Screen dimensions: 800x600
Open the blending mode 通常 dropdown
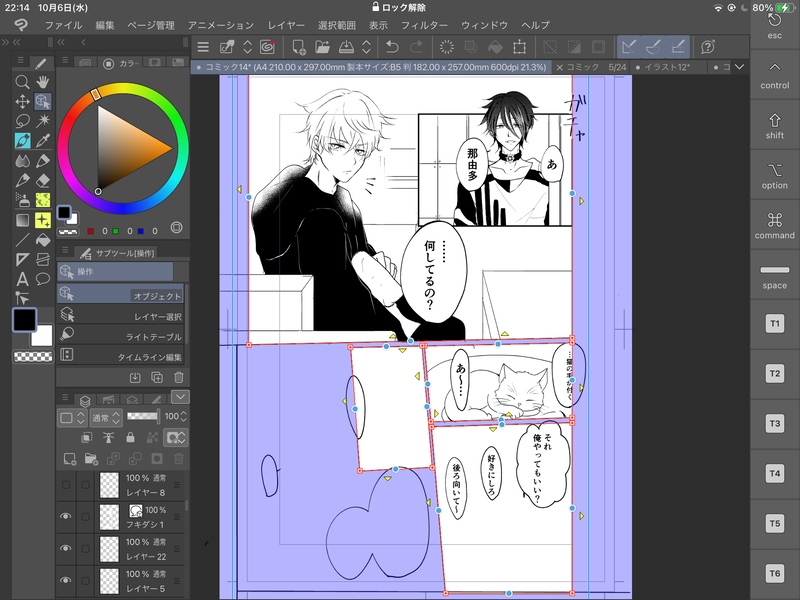pos(106,418)
